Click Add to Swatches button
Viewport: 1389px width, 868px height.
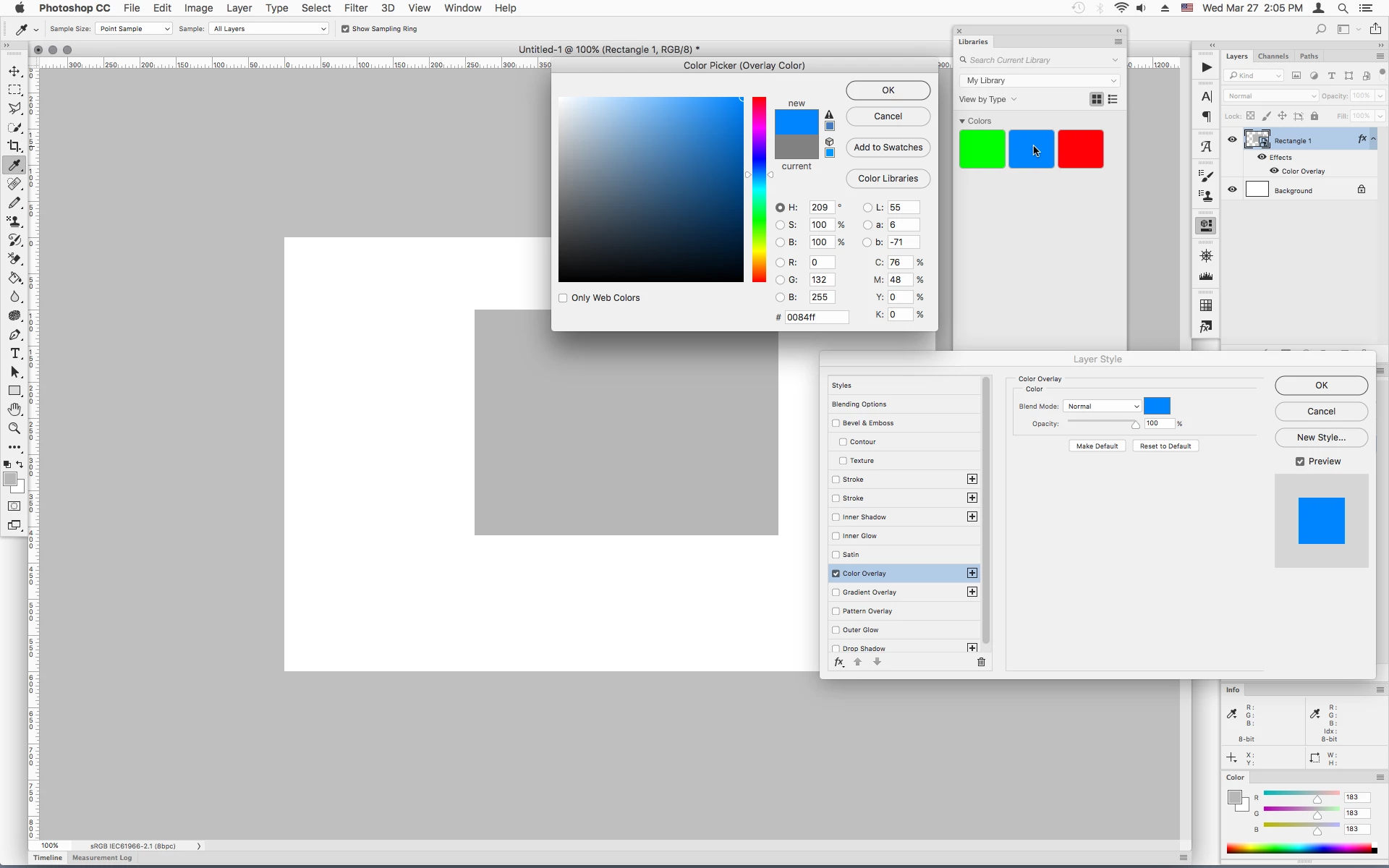[888, 148]
